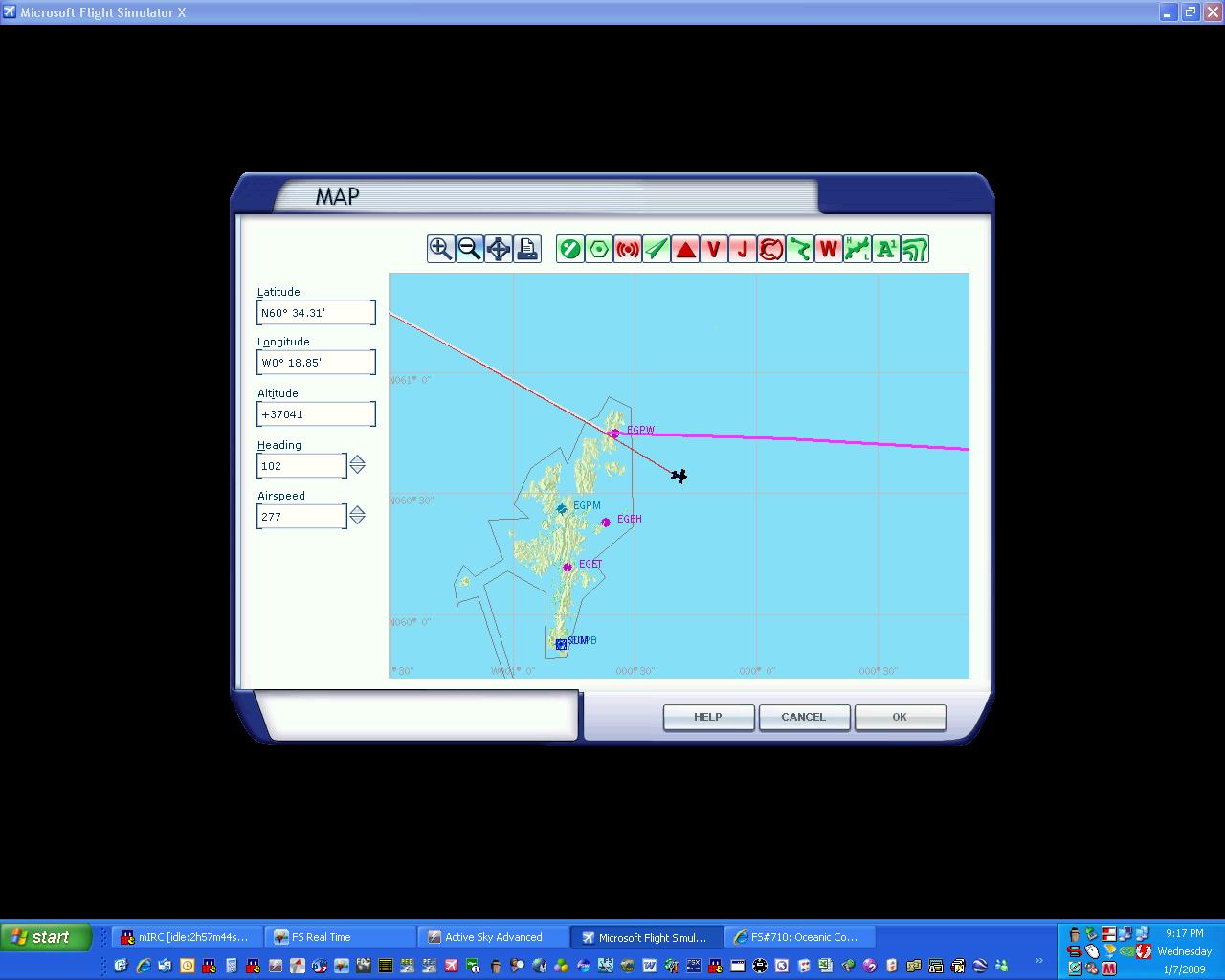
Task: Zoom out on the map
Action: 469,249
